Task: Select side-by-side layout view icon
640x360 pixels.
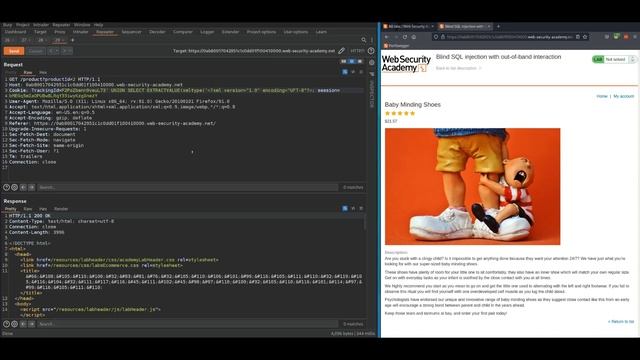Action: [344, 62]
